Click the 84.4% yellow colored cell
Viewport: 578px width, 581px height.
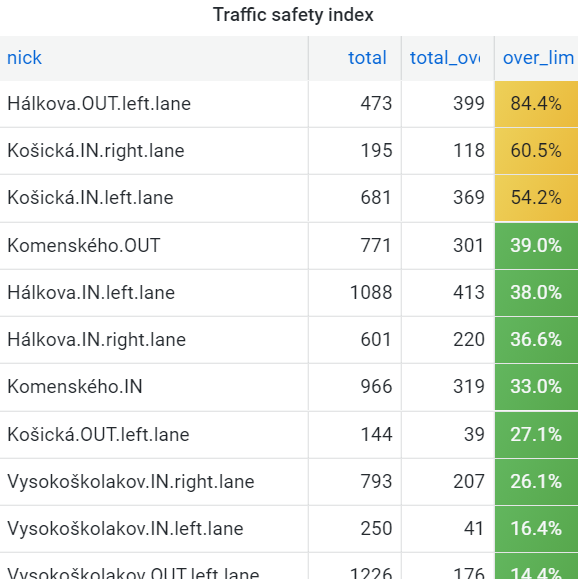coord(536,104)
